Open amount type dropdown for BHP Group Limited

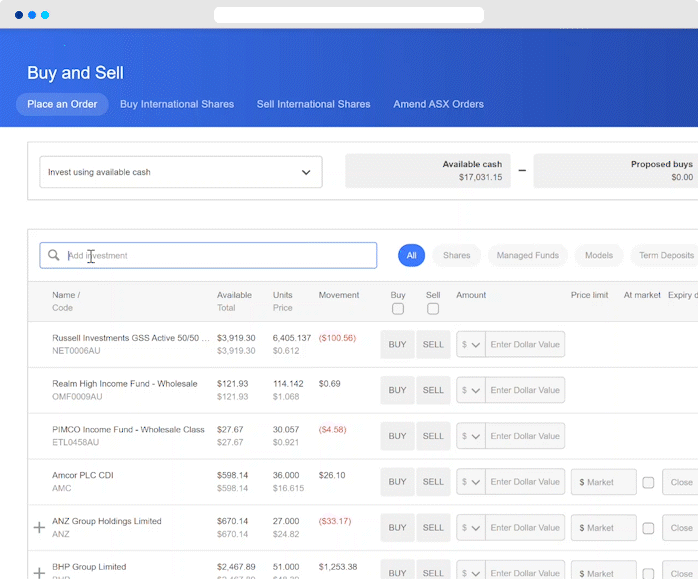[471, 571]
